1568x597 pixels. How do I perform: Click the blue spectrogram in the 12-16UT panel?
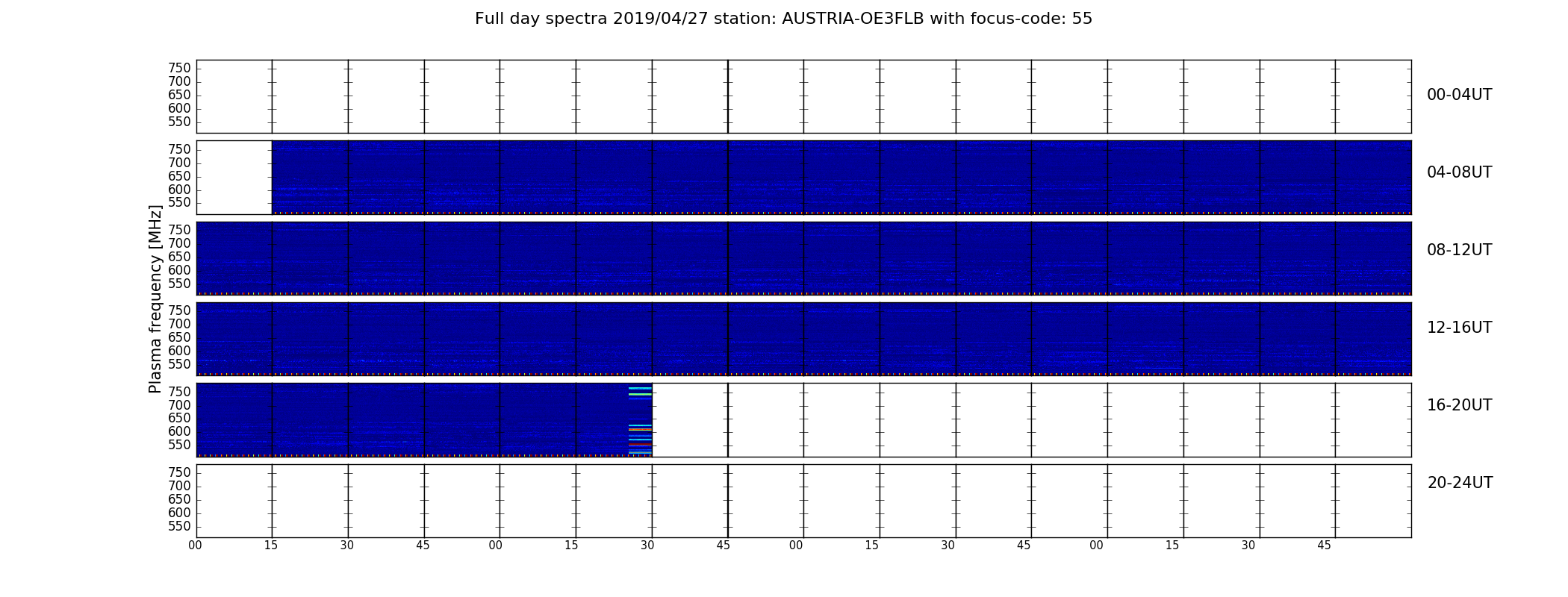tap(803, 339)
